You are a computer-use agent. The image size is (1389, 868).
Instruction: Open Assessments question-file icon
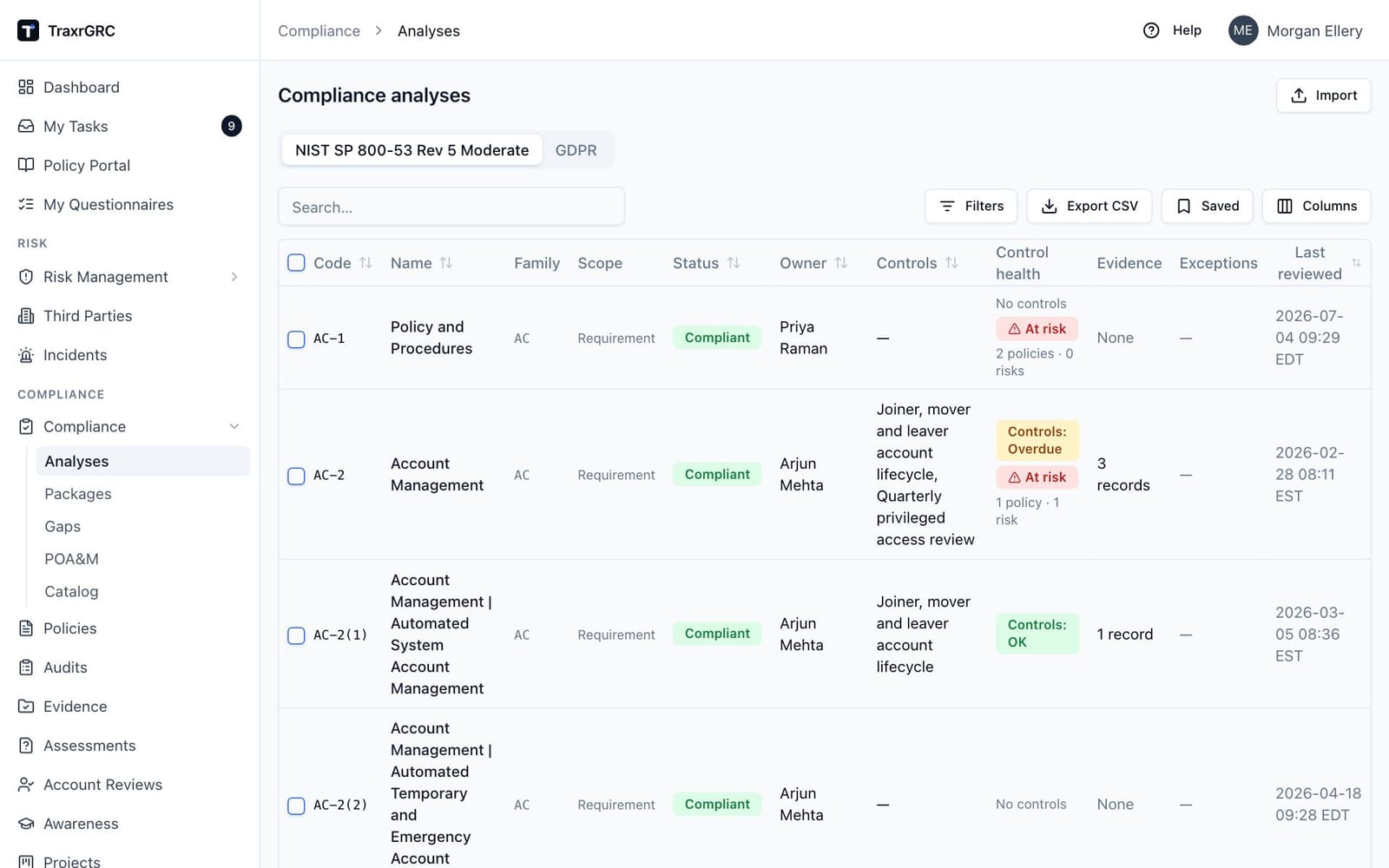[26, 746]
